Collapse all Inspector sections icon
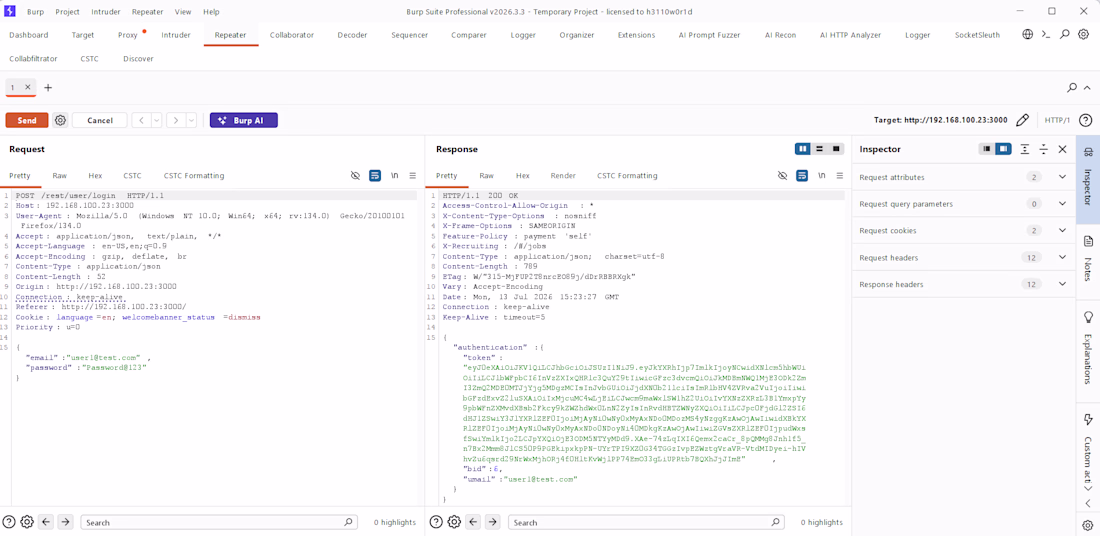The image size is (1100, 536). (1043, 149)
